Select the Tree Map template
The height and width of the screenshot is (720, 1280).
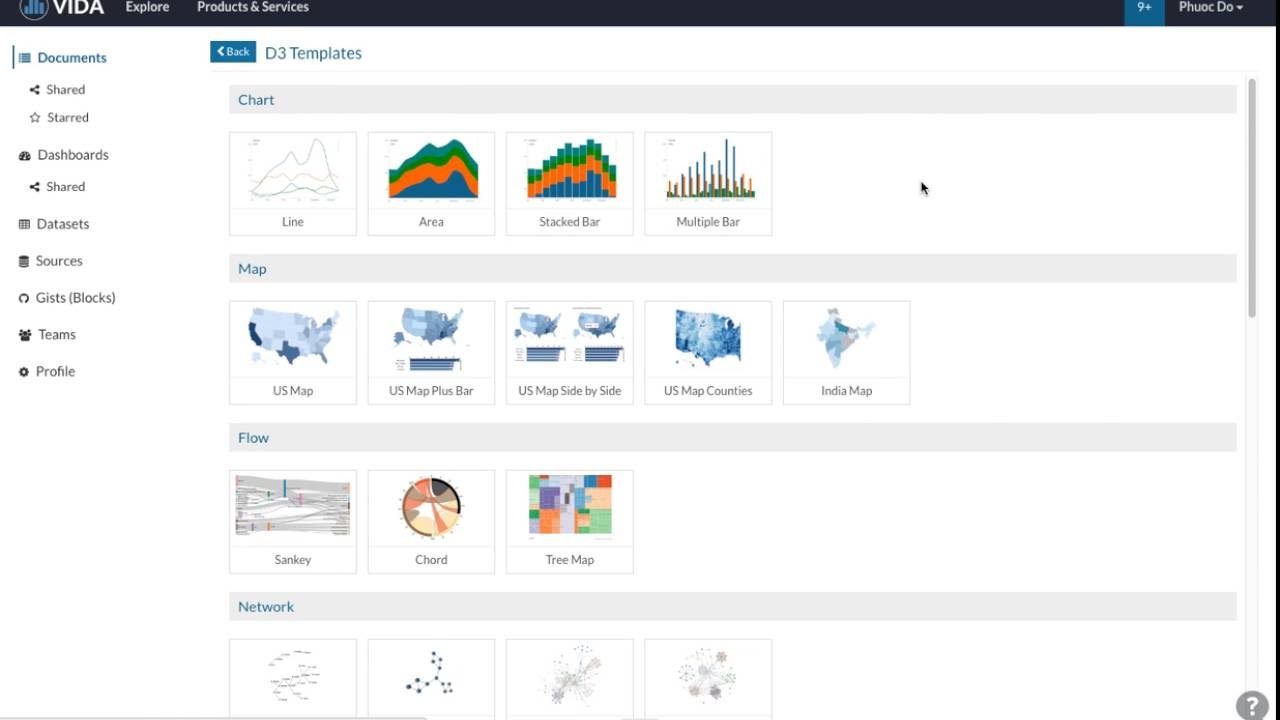[x=570, y=522]
